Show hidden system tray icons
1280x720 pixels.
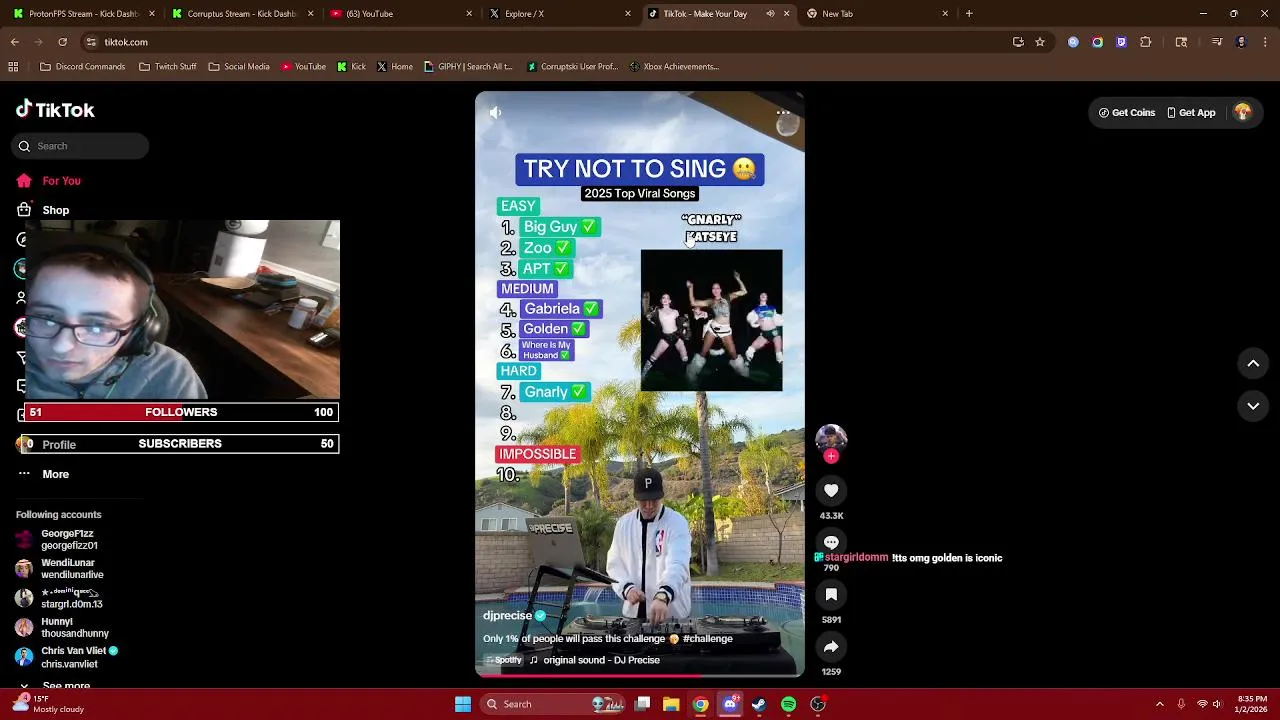(1160, 704)
